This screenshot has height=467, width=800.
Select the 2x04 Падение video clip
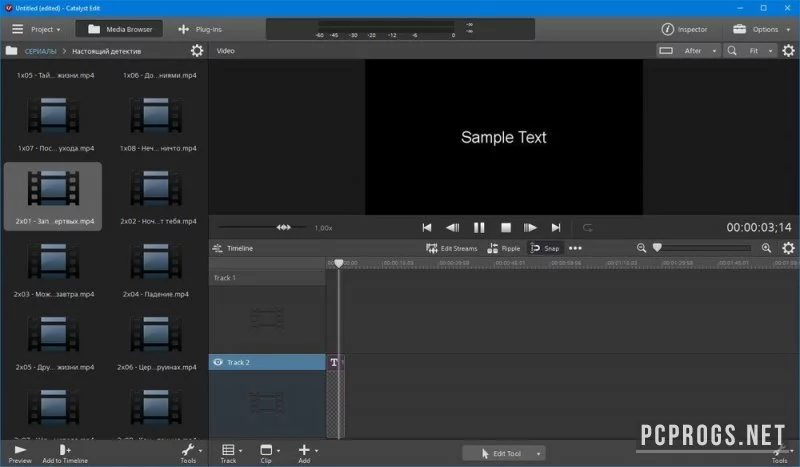pos(156,261)
